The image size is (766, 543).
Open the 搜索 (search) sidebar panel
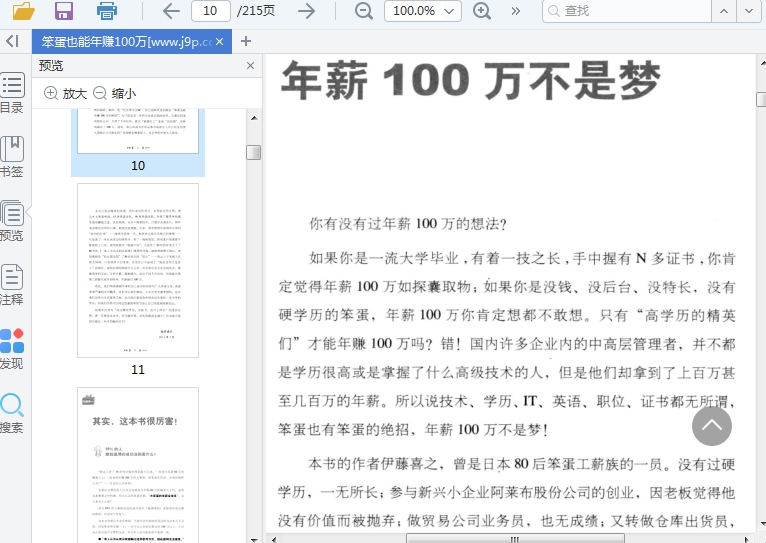coord(12,413)
